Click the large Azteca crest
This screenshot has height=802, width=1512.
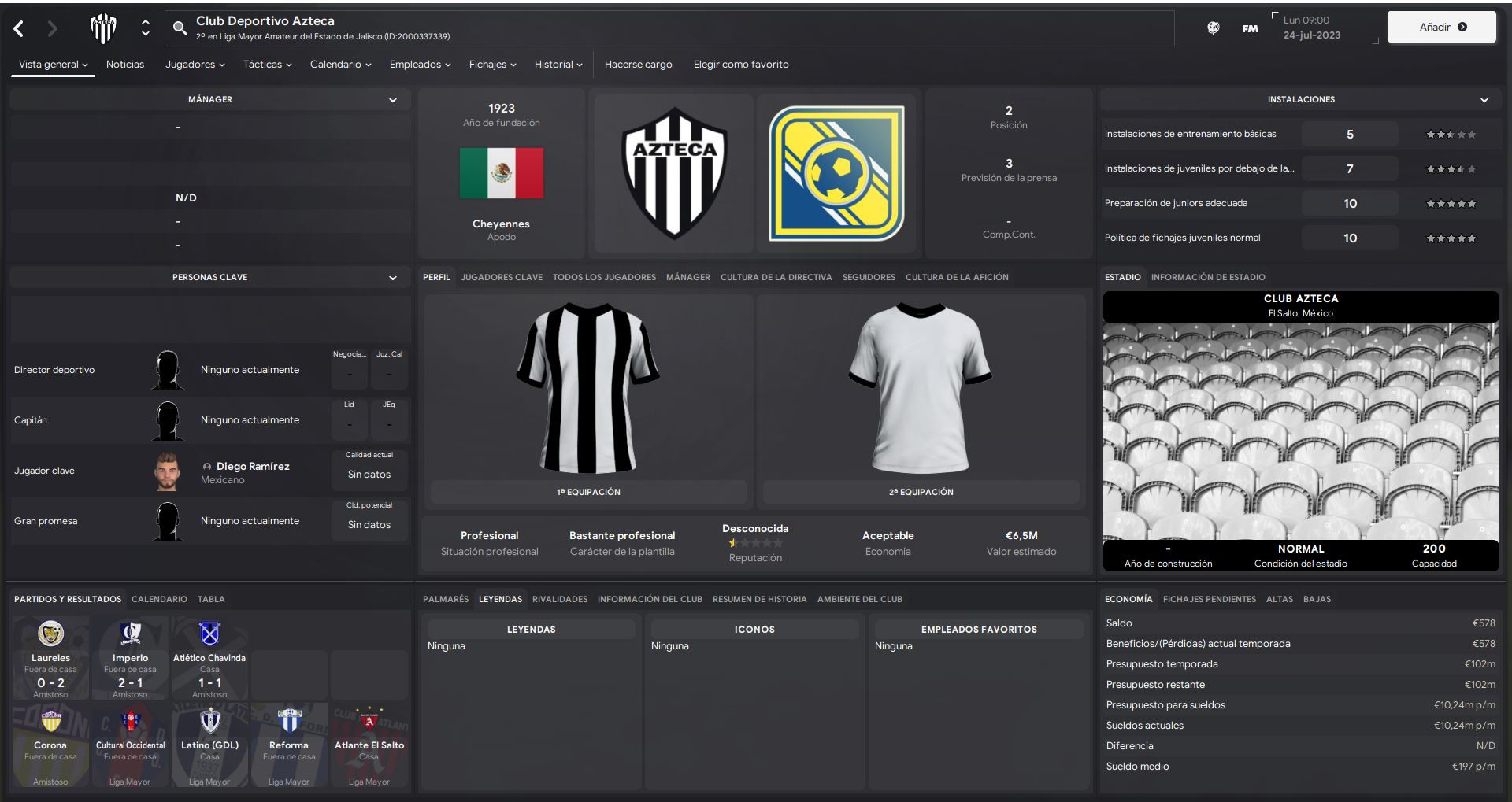click(674, 173)
